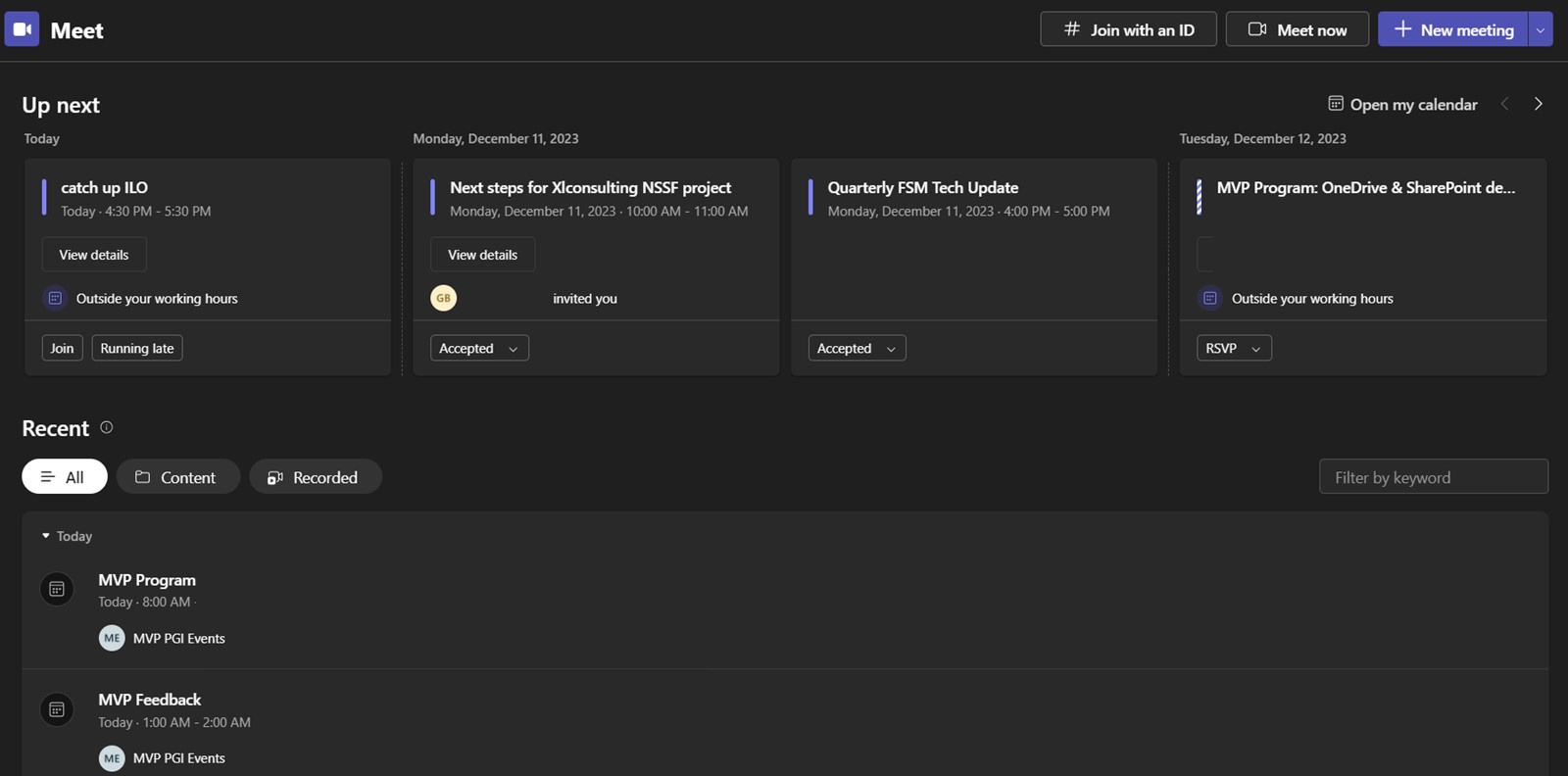Expand the New meeting dropdown arrow

click(1541, 29)
